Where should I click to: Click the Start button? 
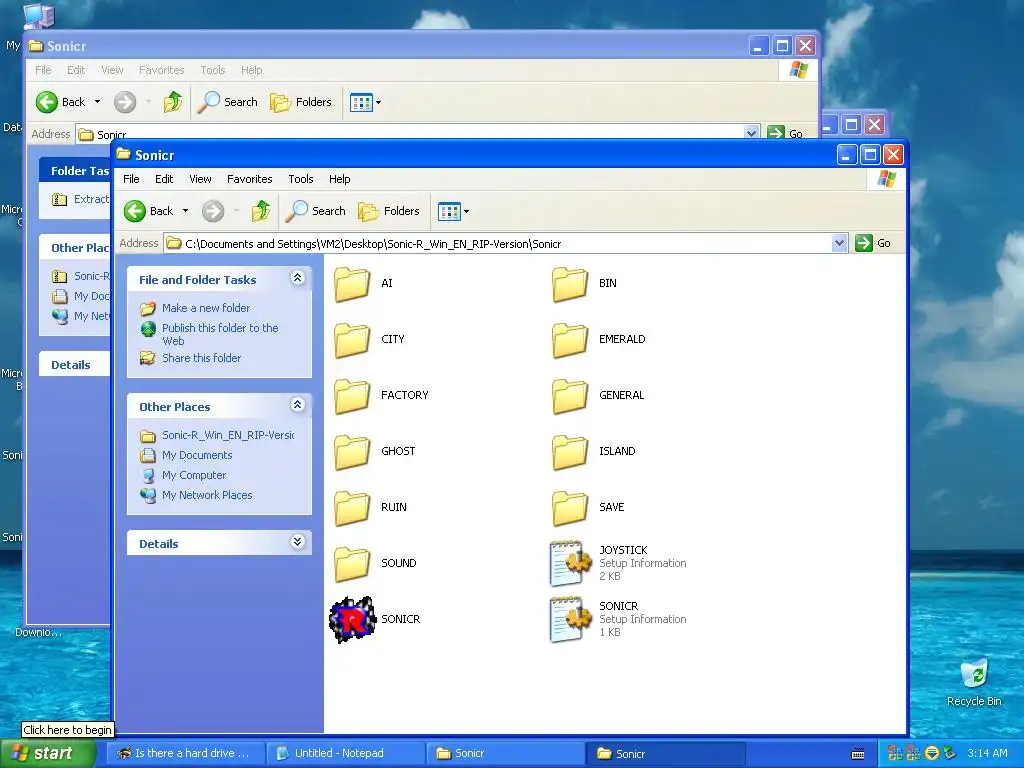(x=46, y=754)
